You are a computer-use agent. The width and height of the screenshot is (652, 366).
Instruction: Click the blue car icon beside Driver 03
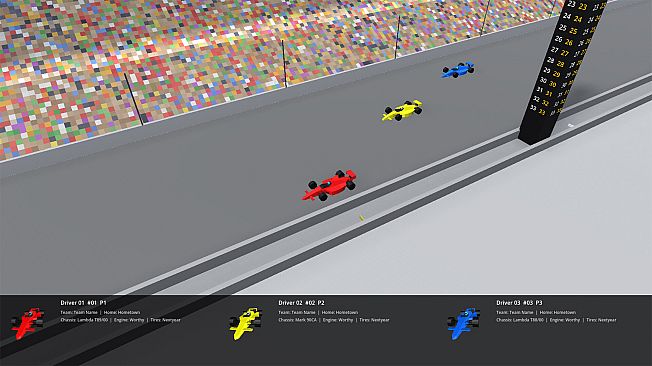point(464,323)
